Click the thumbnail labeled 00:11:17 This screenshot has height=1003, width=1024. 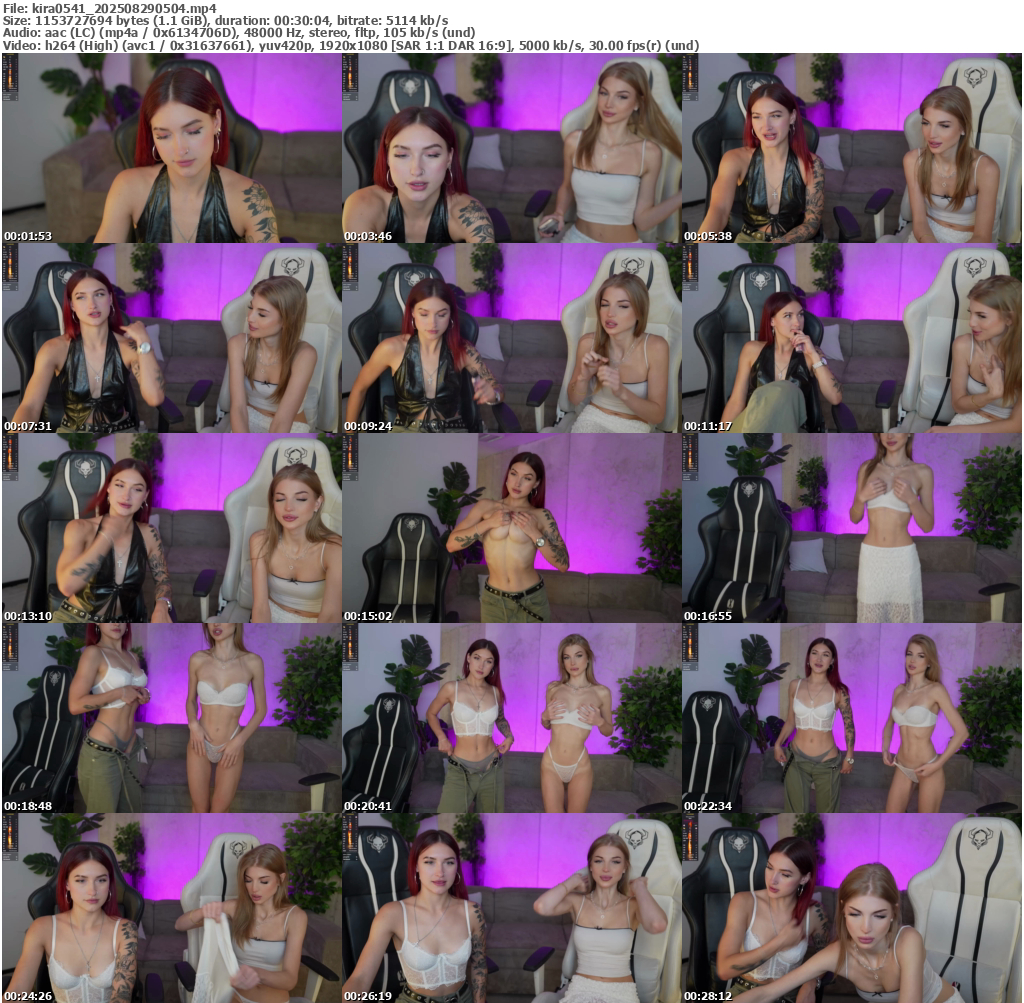point(852,338)
